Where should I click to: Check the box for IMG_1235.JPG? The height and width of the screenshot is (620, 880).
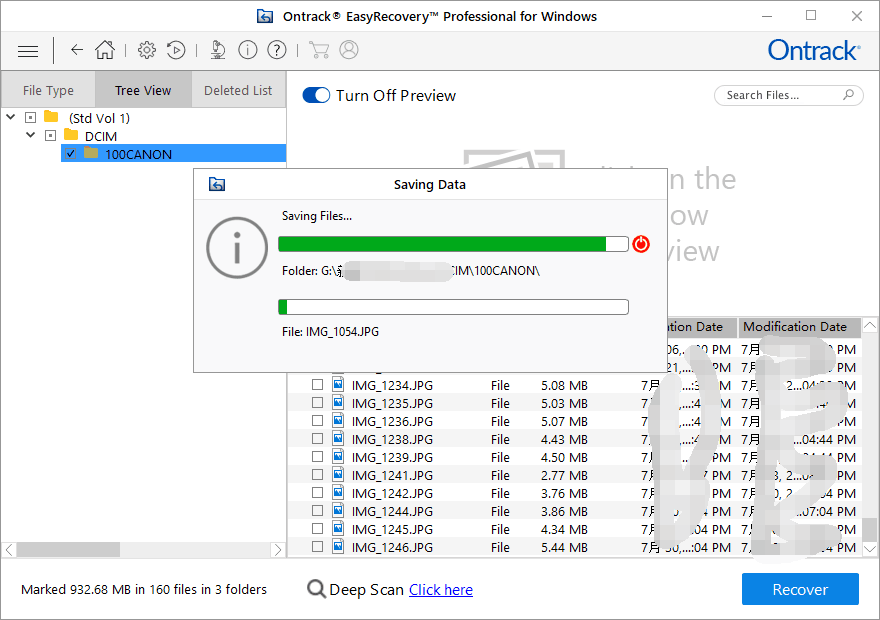pos(318,403)
